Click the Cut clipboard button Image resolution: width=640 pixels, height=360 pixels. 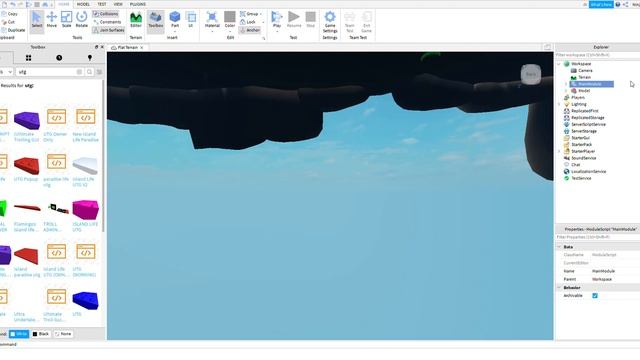(x=9, y=22)
